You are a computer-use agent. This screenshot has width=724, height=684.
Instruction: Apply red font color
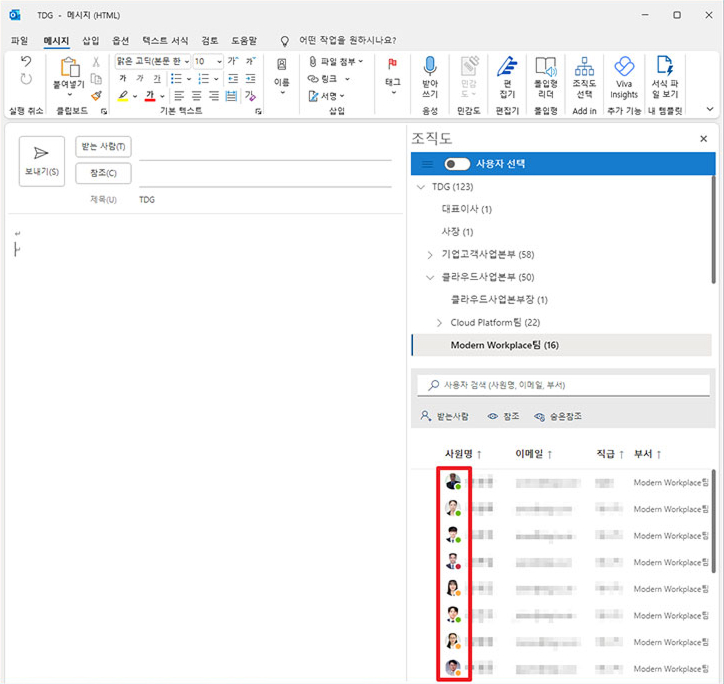[150, 96]
